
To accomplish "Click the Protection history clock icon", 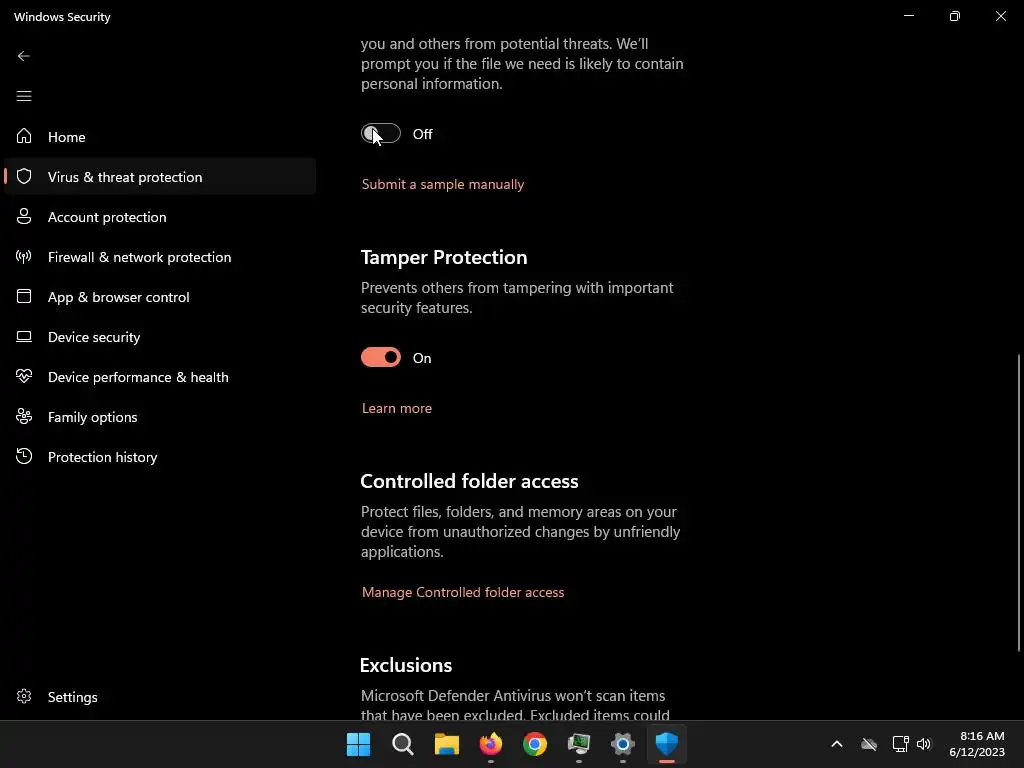I will [x=24, y=456].
